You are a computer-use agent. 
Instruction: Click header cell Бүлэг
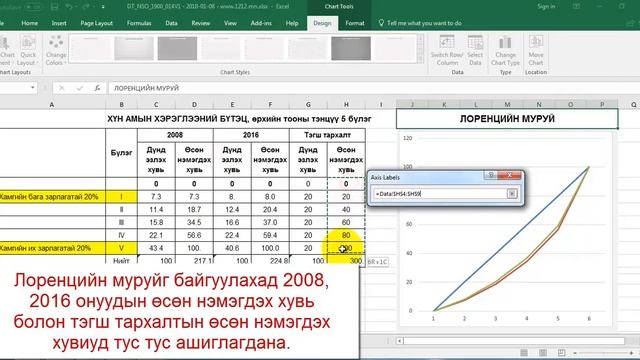tap(121, 153)
